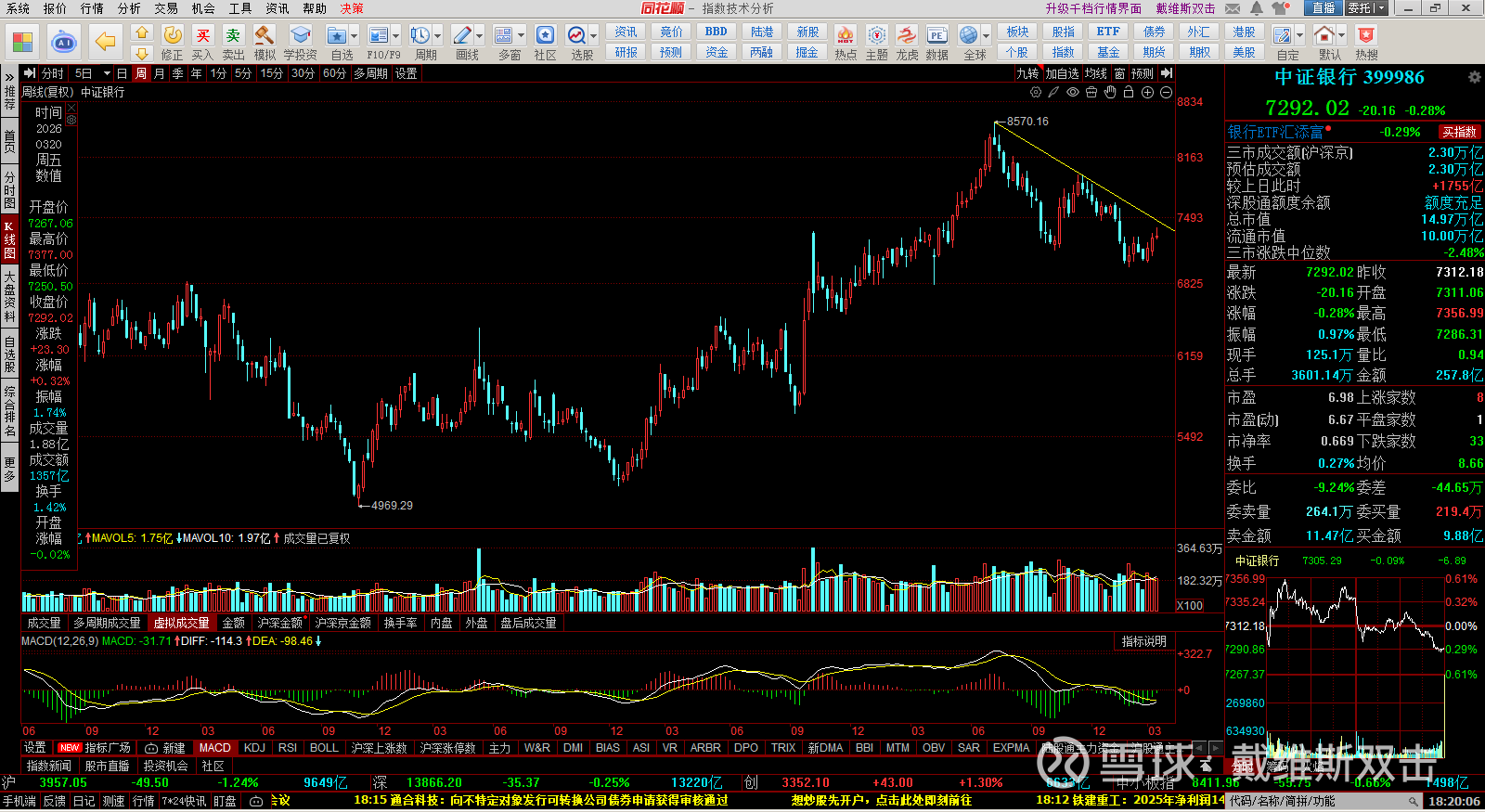Select the 月 monthly period
Viewport: 1485px width, 812px height.
159,73
